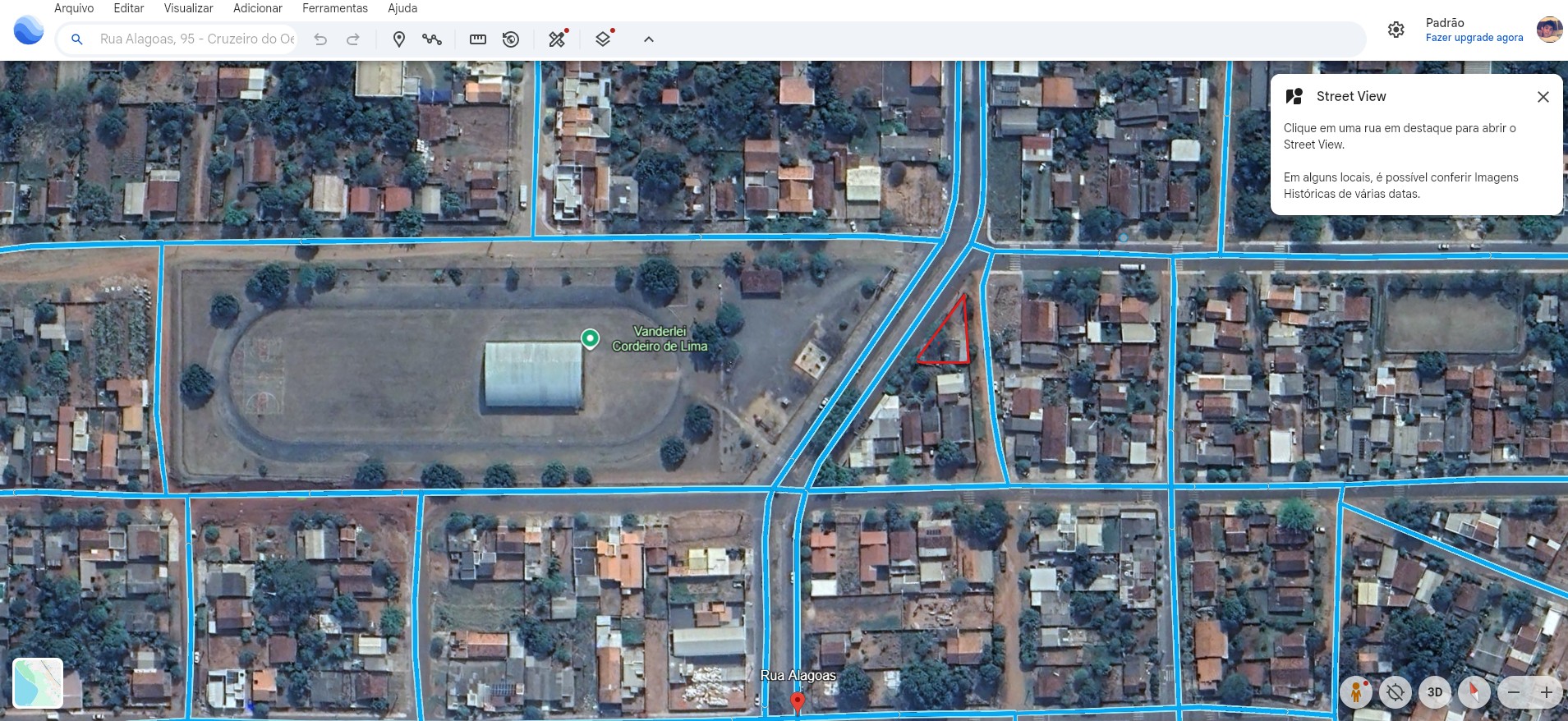Image resolution: width=1568 pixels, height=721 pixels.
Task: Click the Street View panel icon
Action: [x=1294, y=96]
